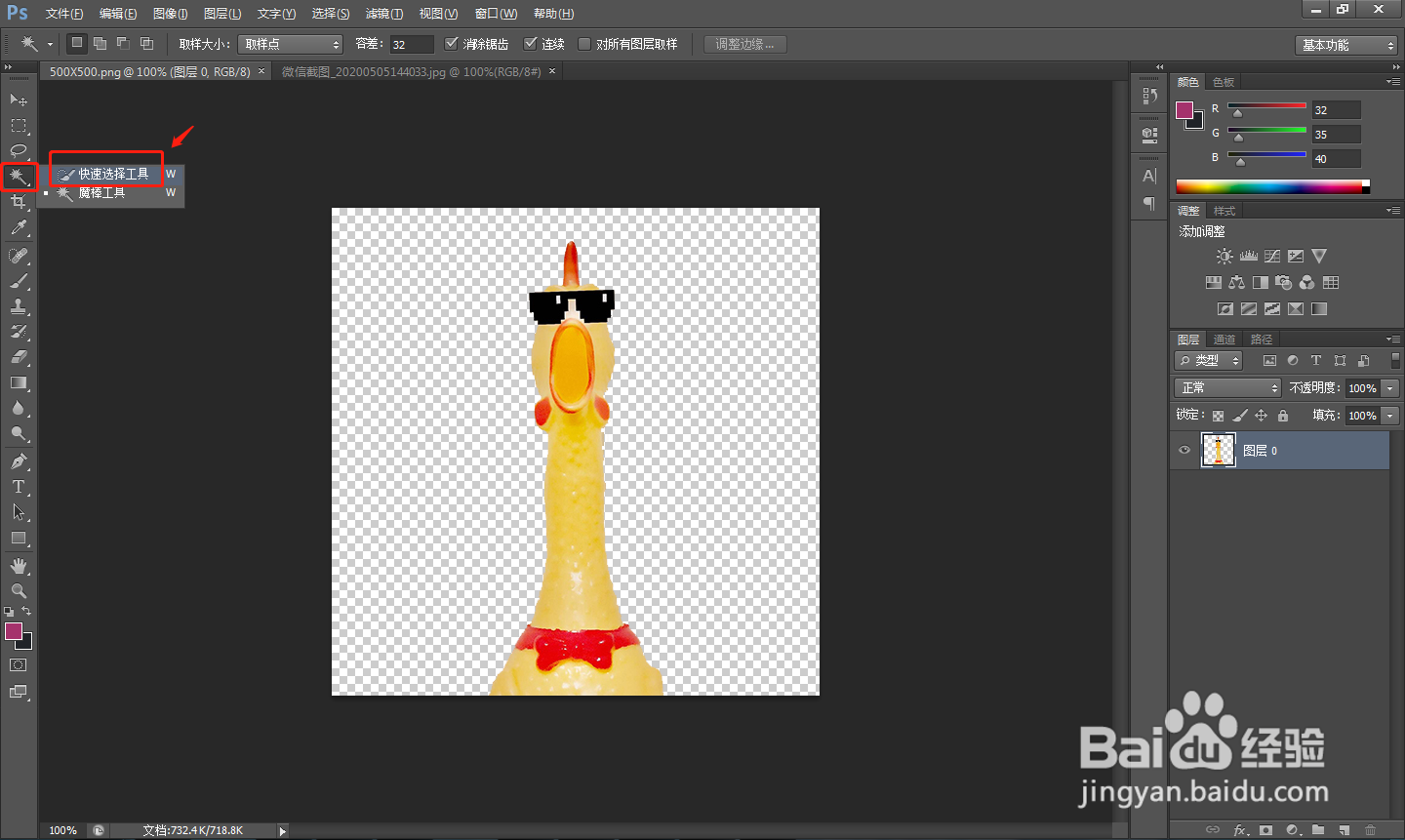1405x840 pixels.
Task: Select the Eyedropper tool
Action: pos(18,227)
